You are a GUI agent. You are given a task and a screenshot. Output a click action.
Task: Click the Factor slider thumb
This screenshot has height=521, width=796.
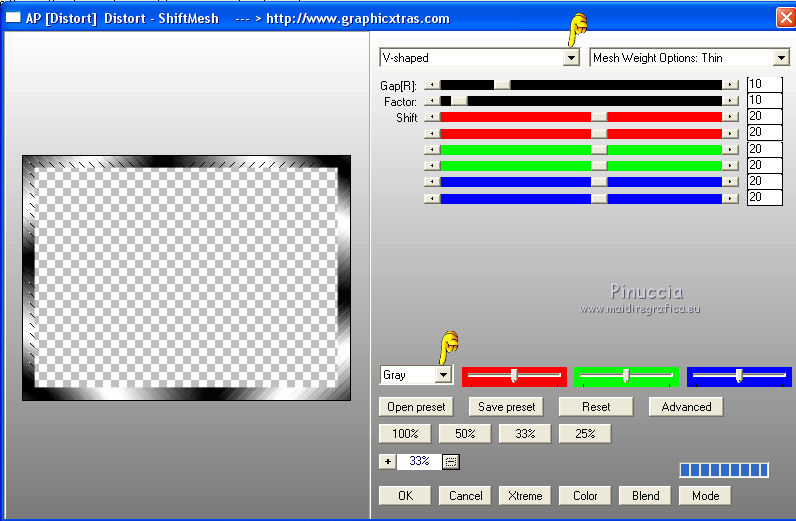coord(459,101)
